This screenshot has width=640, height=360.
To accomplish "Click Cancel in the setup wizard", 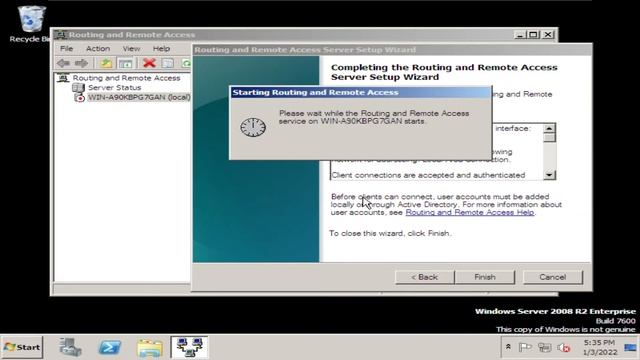I will 553,277.
